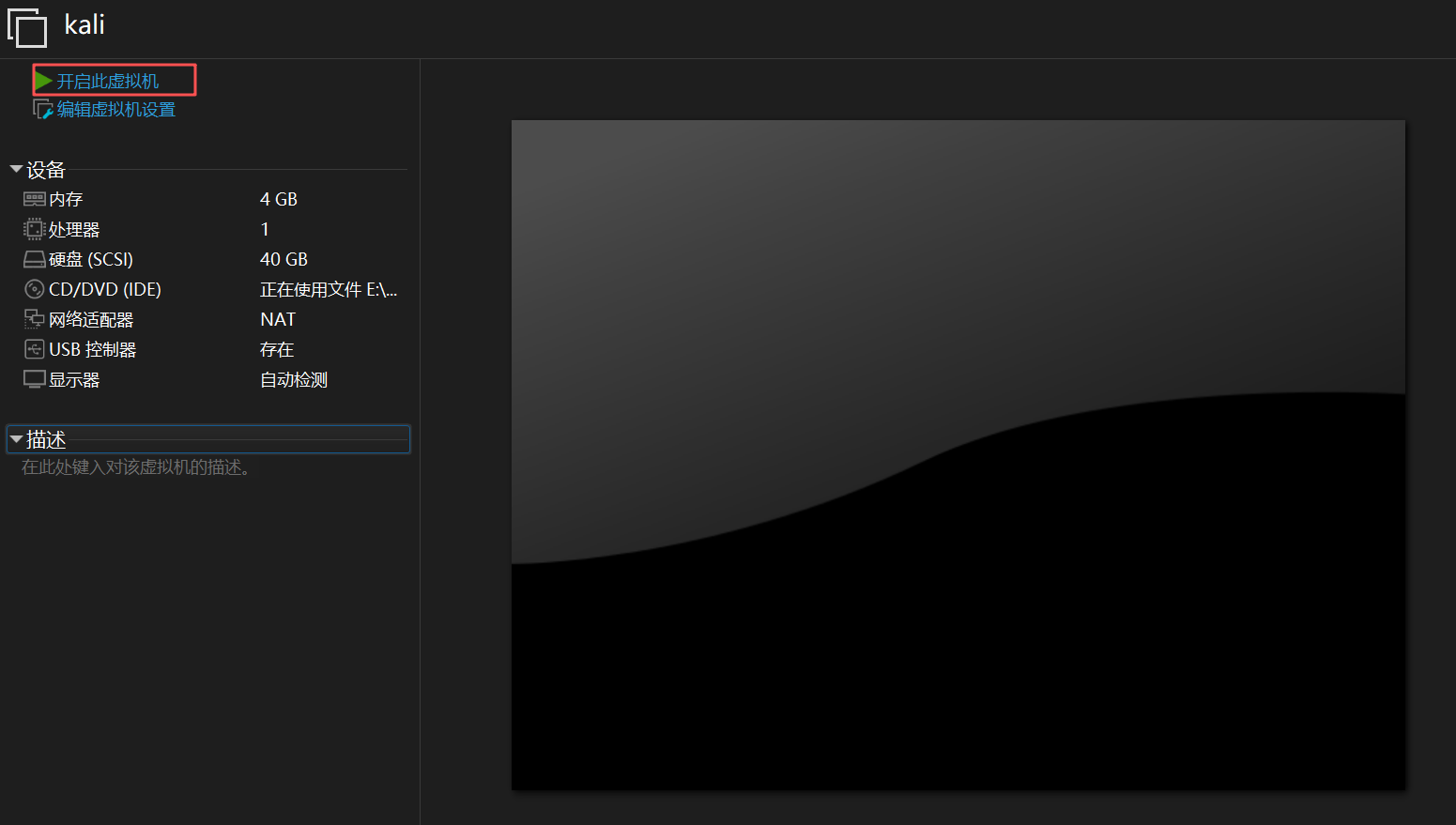Click the edit settings icon beside 编辑虚拟机设置
Image resolution: width=1456 pixels, height=825 pixels.
point(41,109)
